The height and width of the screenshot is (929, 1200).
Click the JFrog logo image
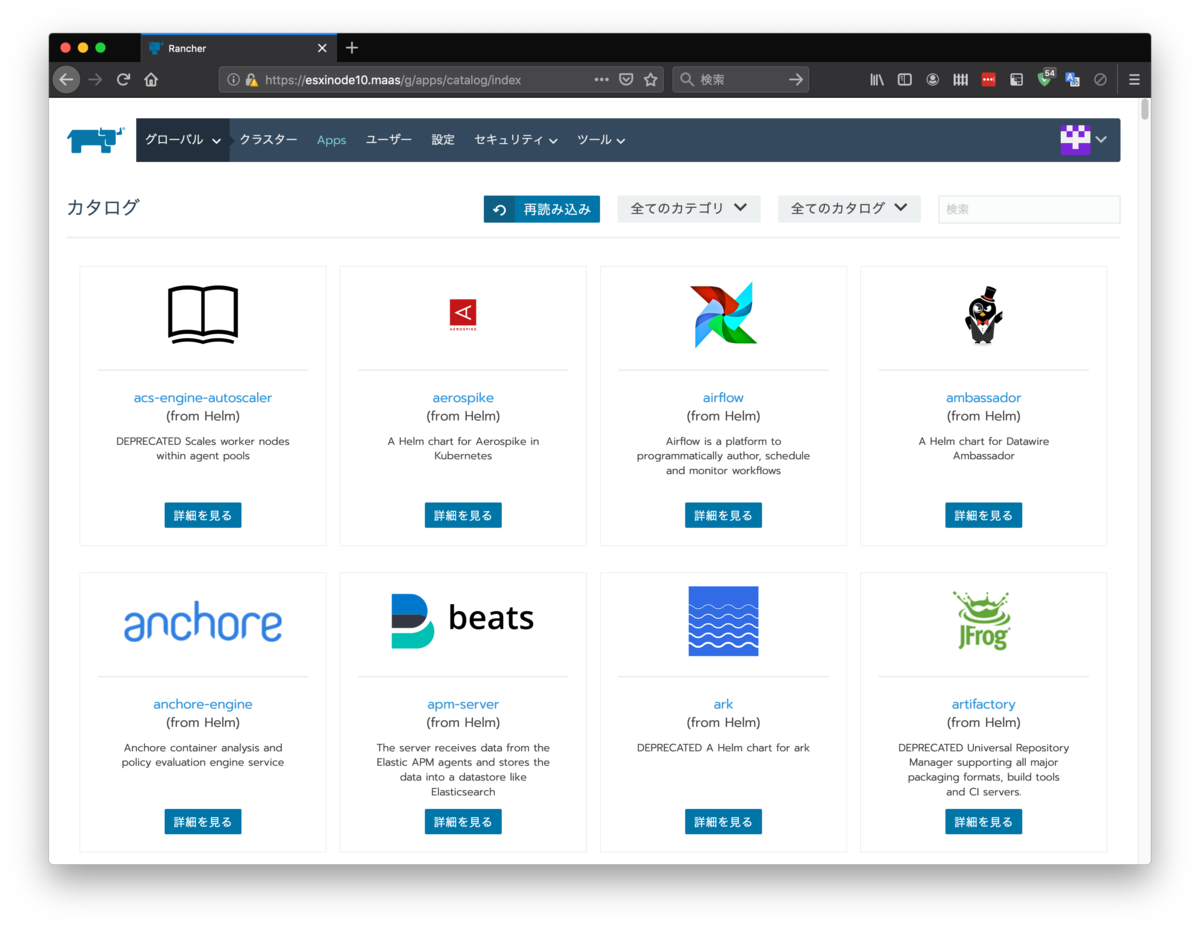point(983,621)
